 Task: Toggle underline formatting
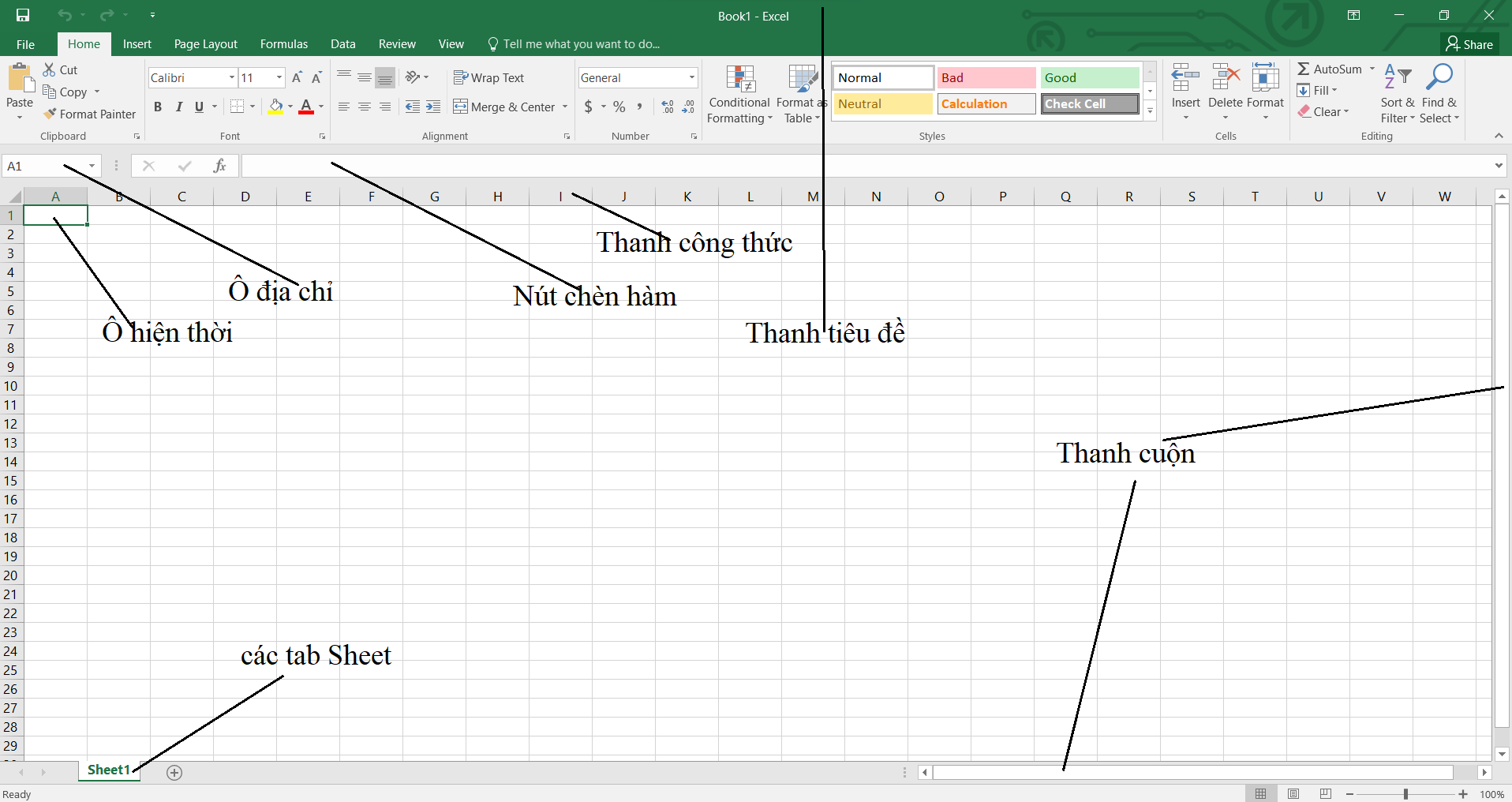click(x=198, y=107)
